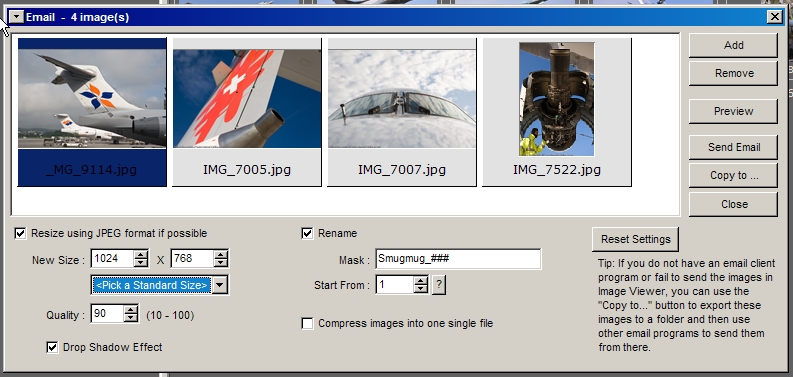The height and width of the screenshot is (377, 793).
Task: Click the Send Email button
Action: (733, 147)
